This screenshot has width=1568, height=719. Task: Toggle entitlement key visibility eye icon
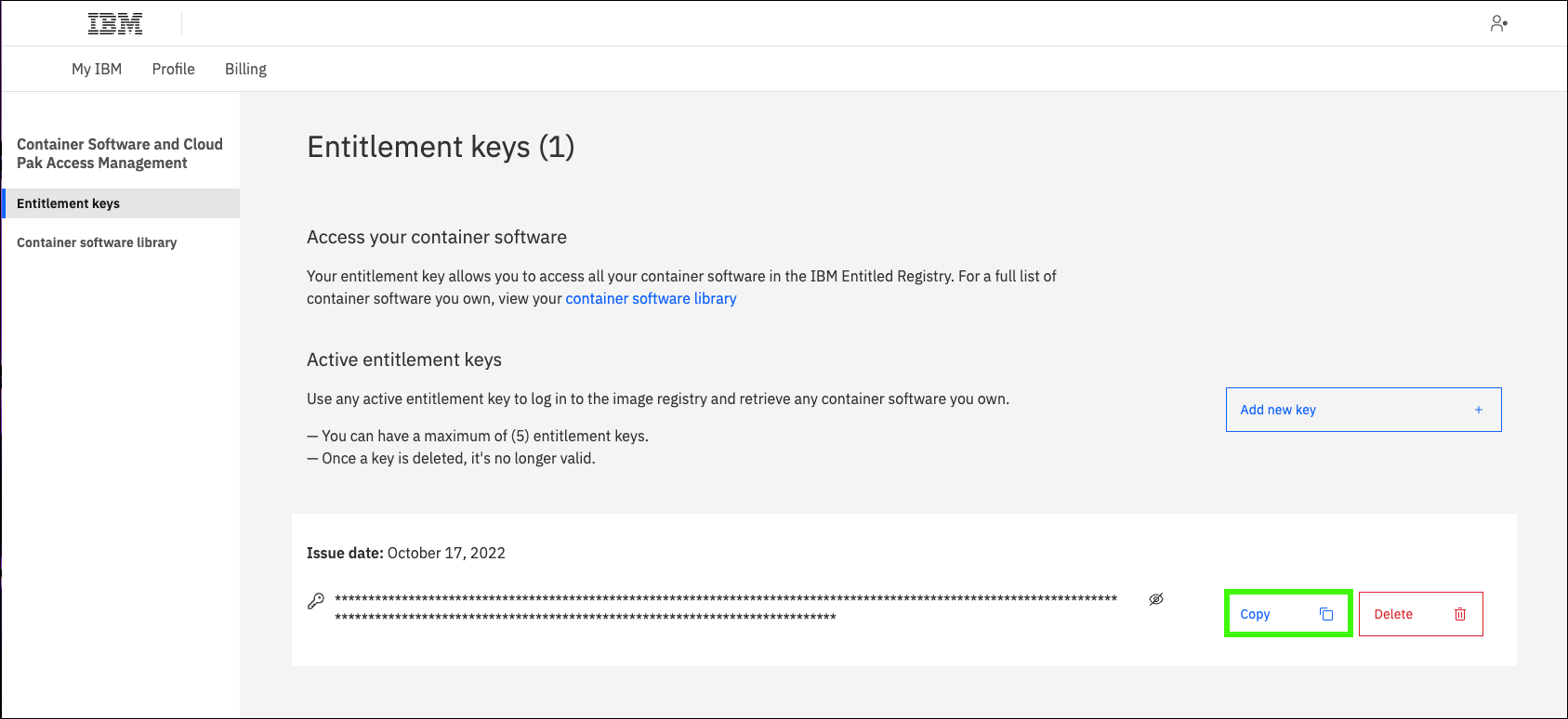1156,599
